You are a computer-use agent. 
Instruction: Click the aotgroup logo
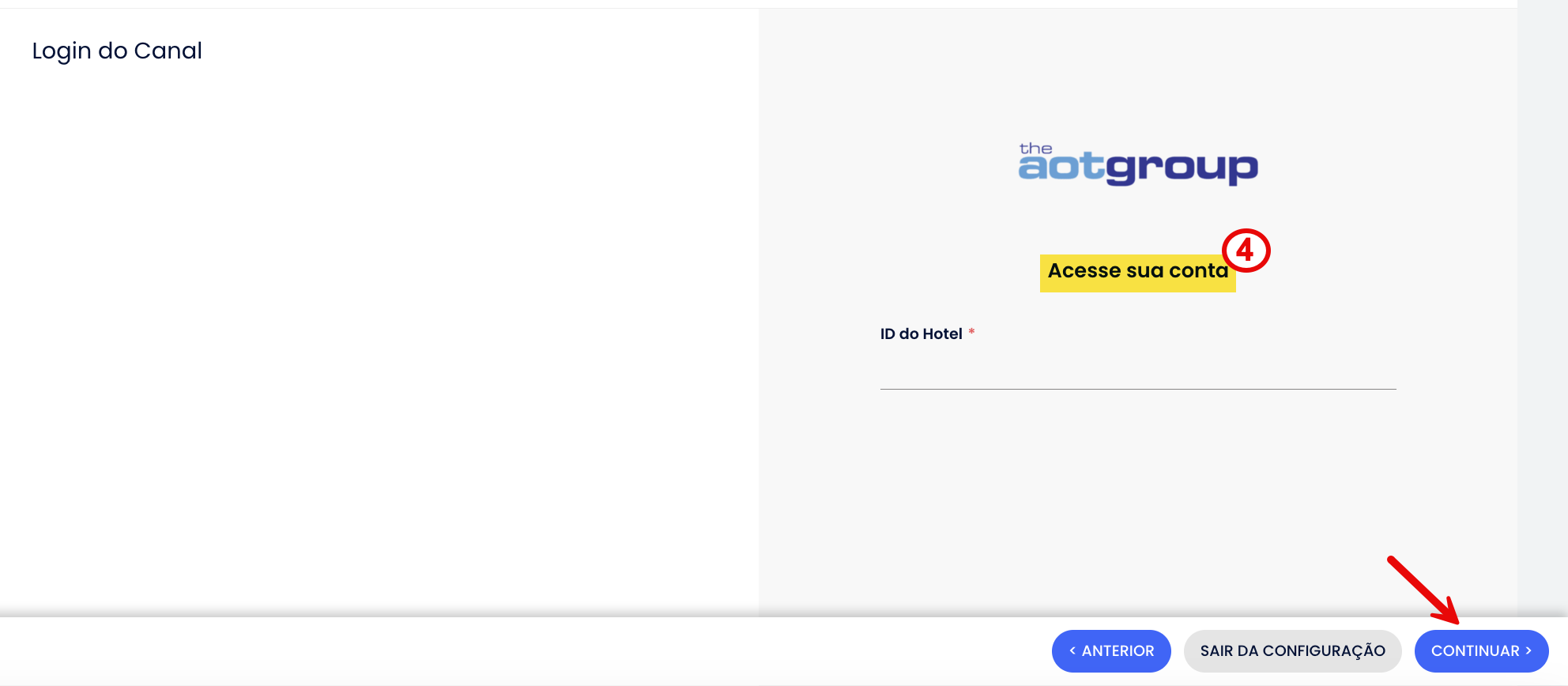[x=1137, y=164]
